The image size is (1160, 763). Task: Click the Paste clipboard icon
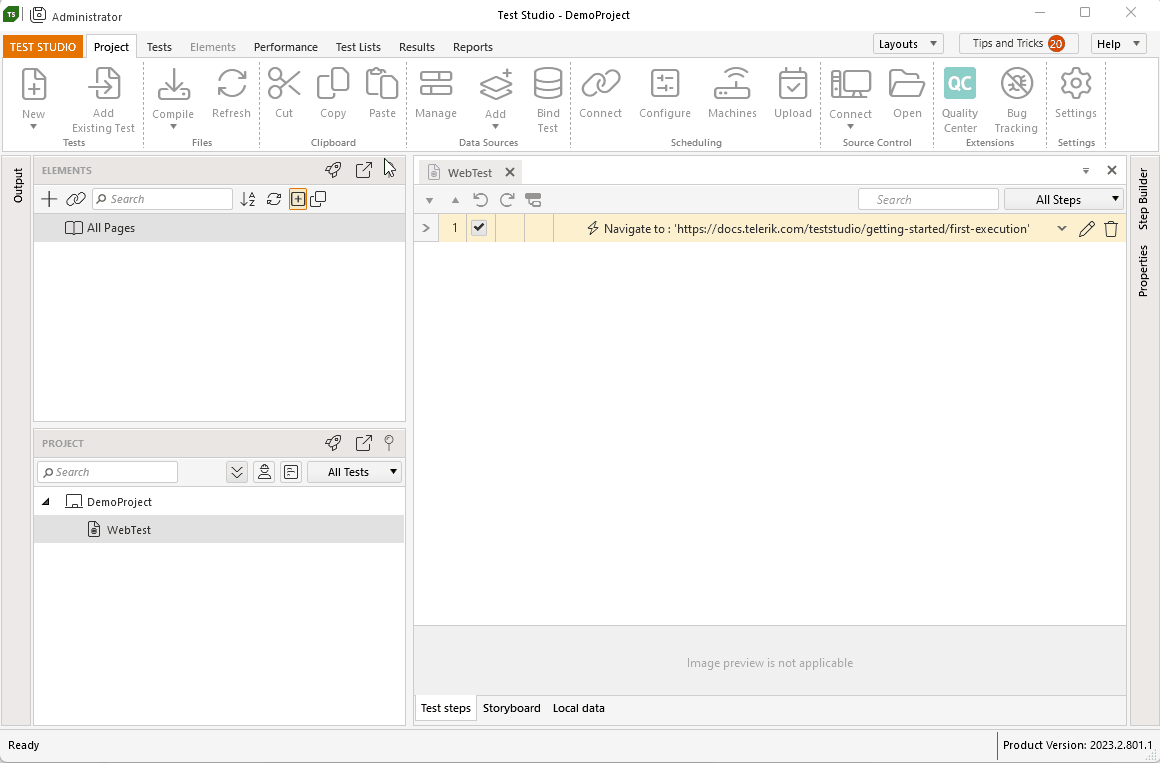click(x=382, y=84)
